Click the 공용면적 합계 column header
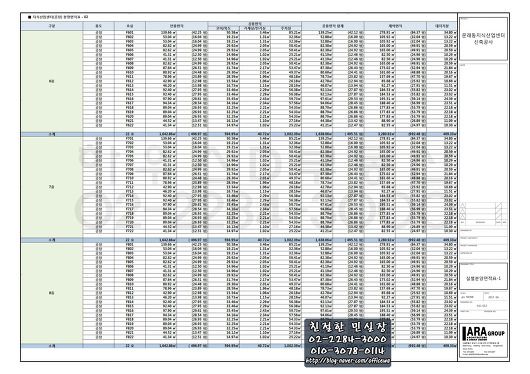 click(333, 26)
